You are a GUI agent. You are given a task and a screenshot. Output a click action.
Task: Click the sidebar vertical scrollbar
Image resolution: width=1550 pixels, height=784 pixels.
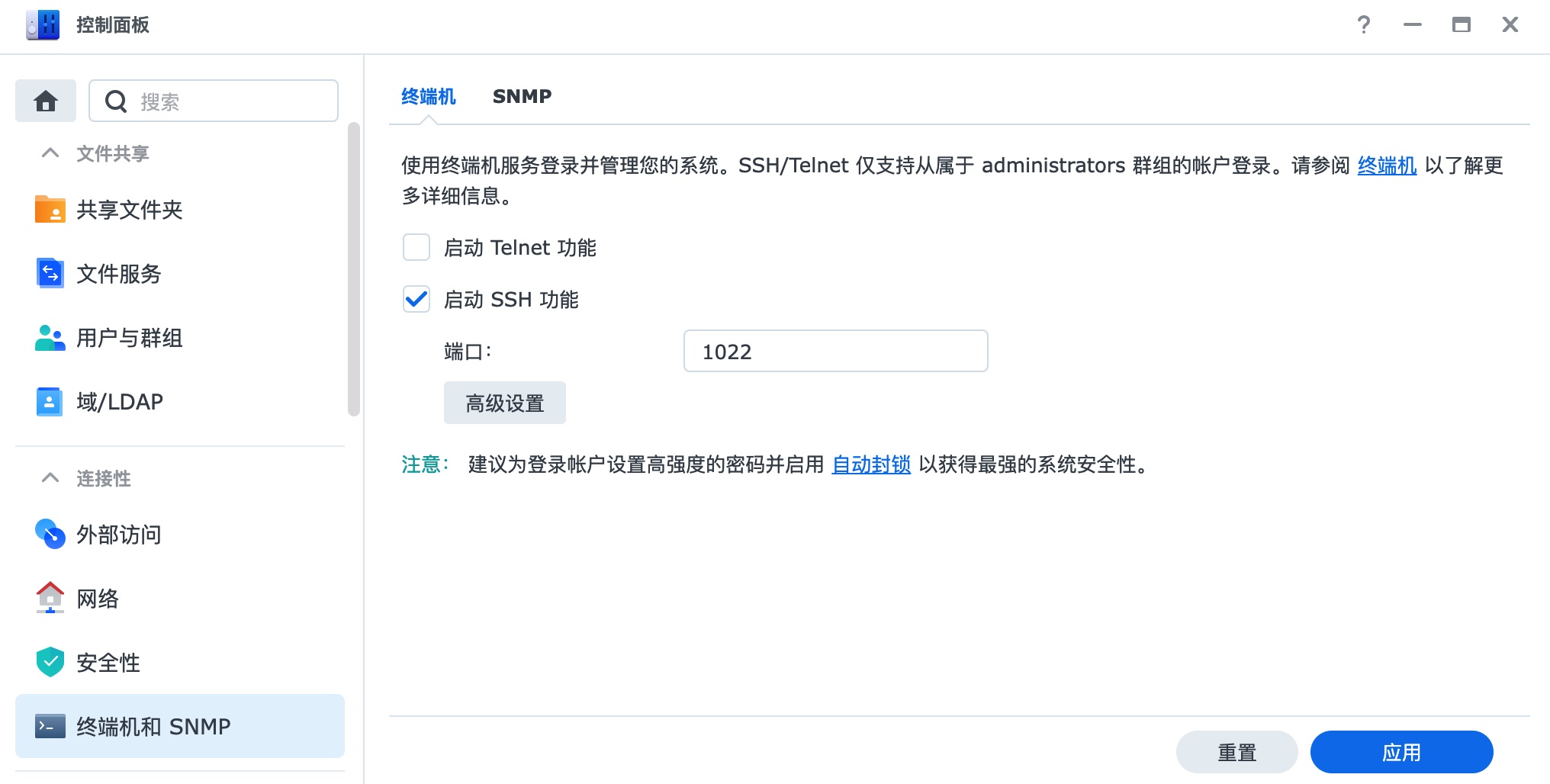pos(353,268)
